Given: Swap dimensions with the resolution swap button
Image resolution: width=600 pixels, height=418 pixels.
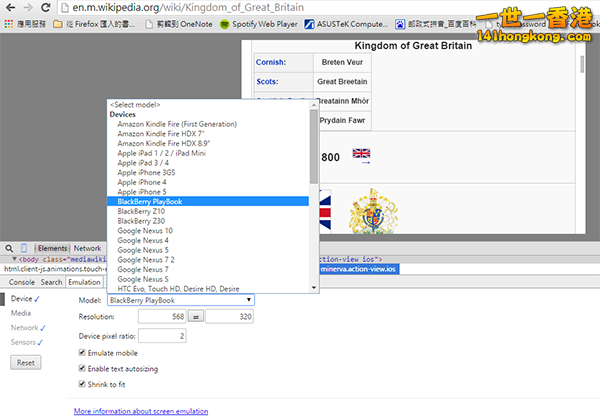Looking at the screenshot, I should tap(196, 317).
